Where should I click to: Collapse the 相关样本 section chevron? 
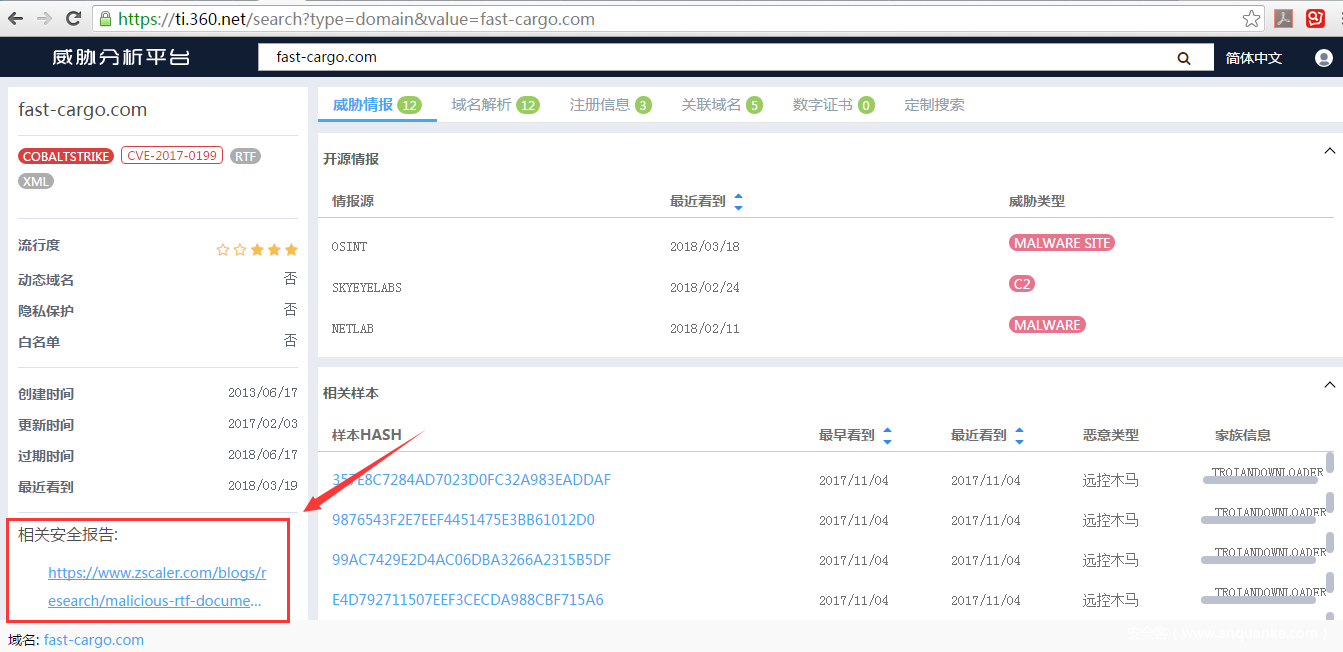point(1329,385)
